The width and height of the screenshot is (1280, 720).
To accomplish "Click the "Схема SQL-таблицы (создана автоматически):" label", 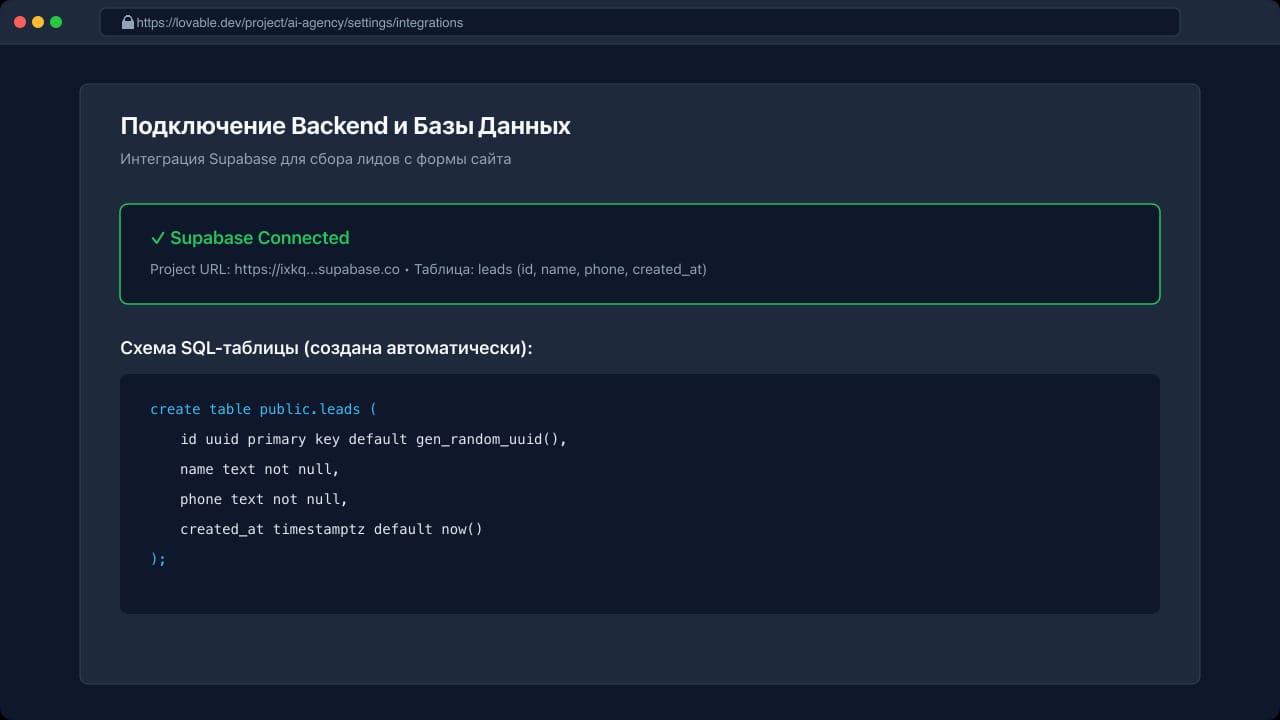I will [x=326, y=348].
